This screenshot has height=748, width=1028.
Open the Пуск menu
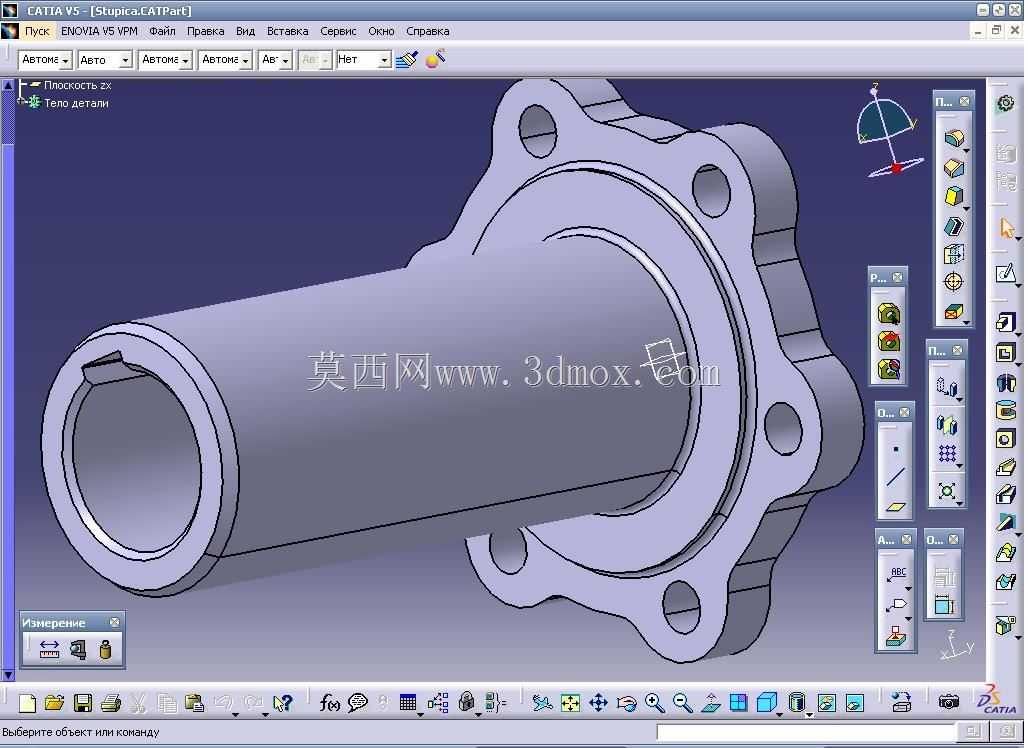click(37, 31)
